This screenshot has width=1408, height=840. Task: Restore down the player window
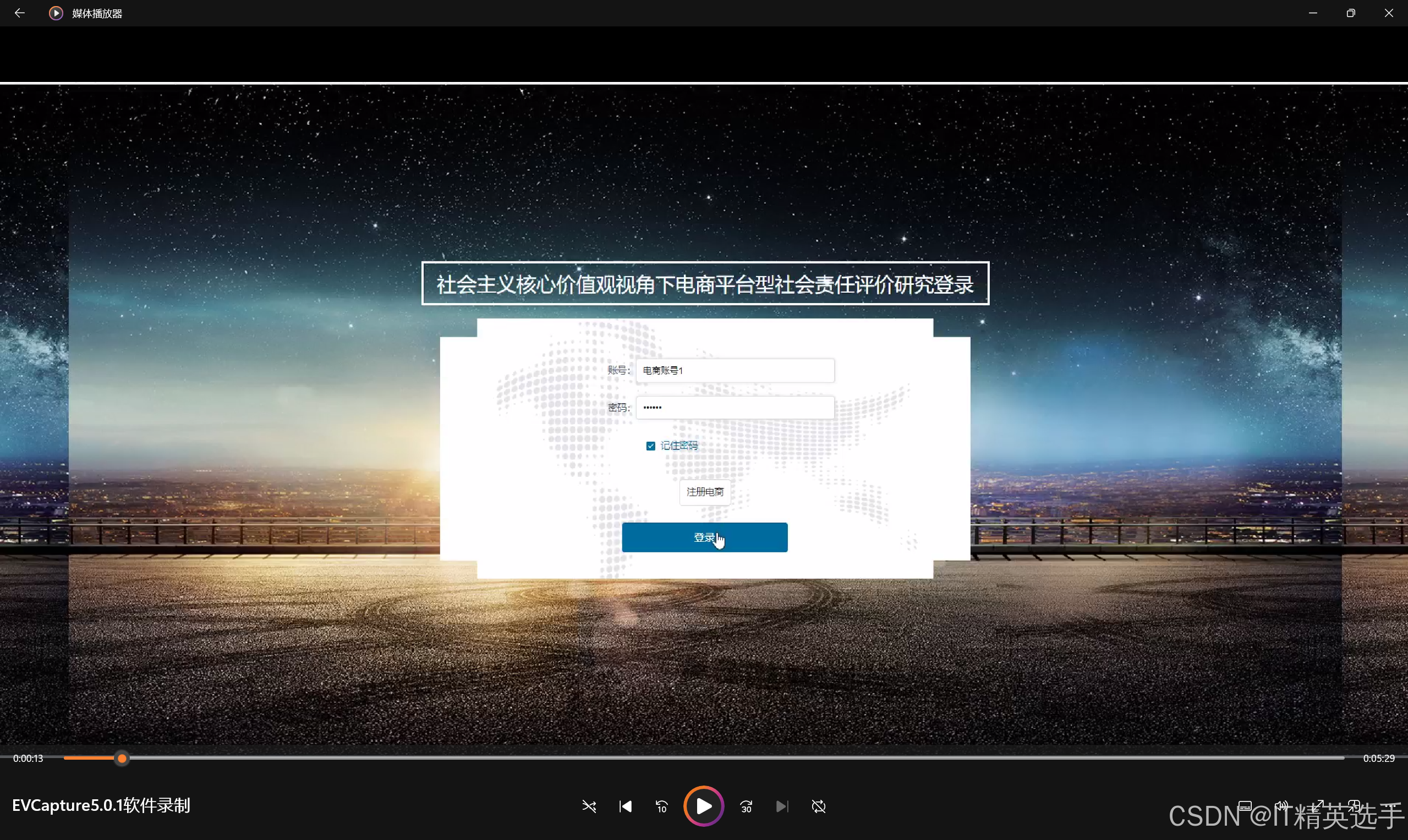pos(1350,13)
